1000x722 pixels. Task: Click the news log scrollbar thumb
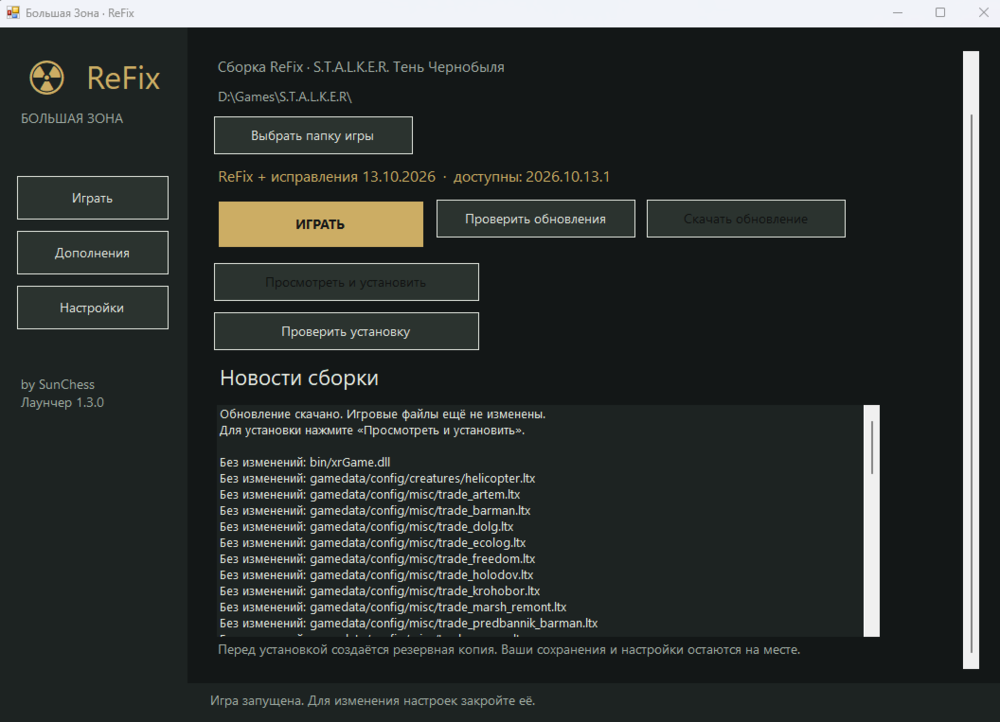872,448
